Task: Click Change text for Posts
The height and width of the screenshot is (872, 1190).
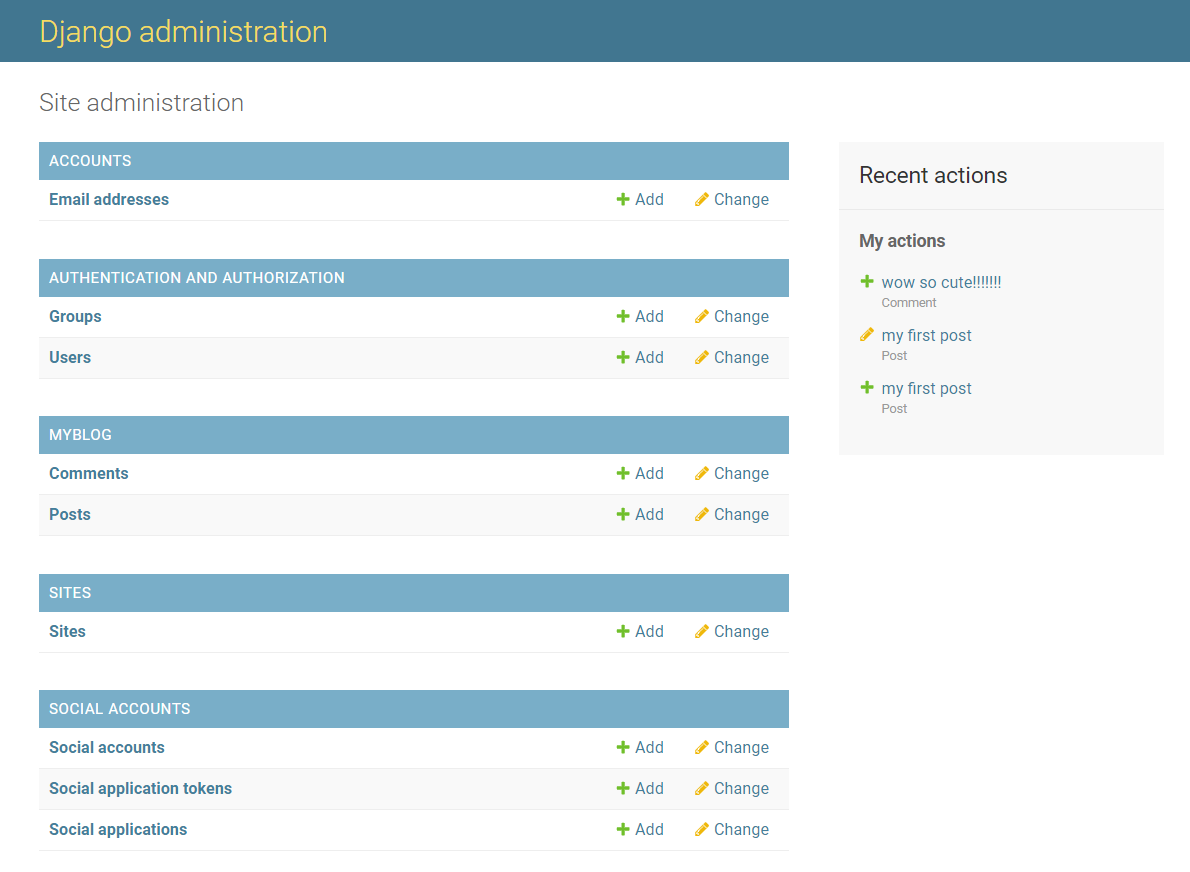Action: pos(741,515)
